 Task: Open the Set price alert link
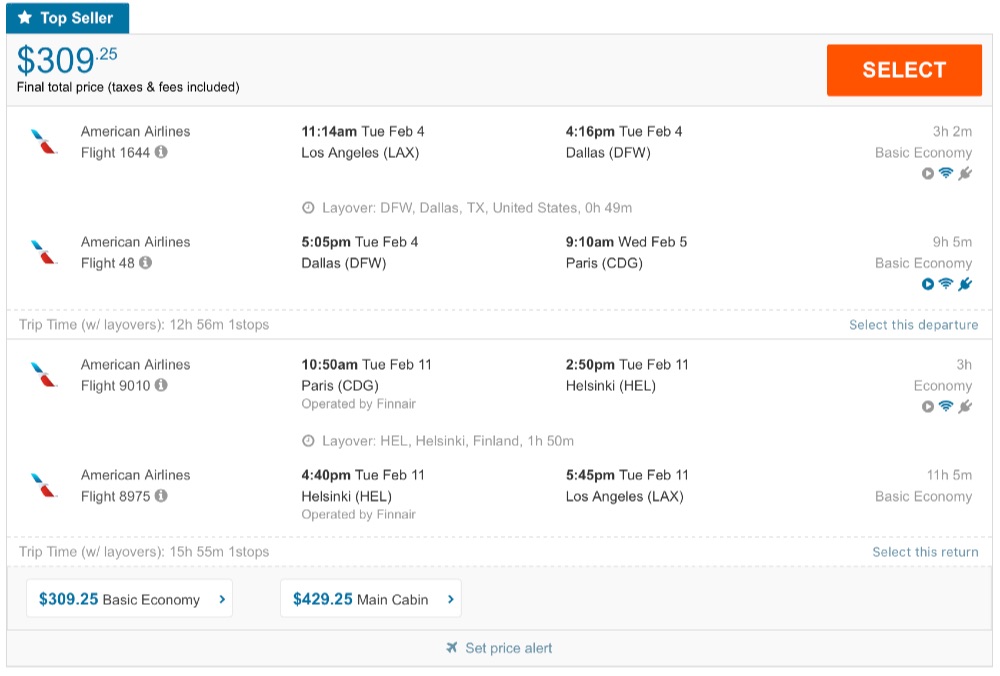pyautogui.click(x=508, y=648)
